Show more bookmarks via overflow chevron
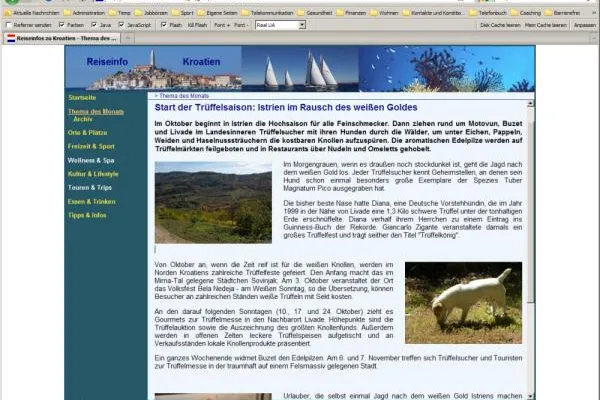Image resolution: width=600 pixels, height=400 pixels. pos(594,13)
